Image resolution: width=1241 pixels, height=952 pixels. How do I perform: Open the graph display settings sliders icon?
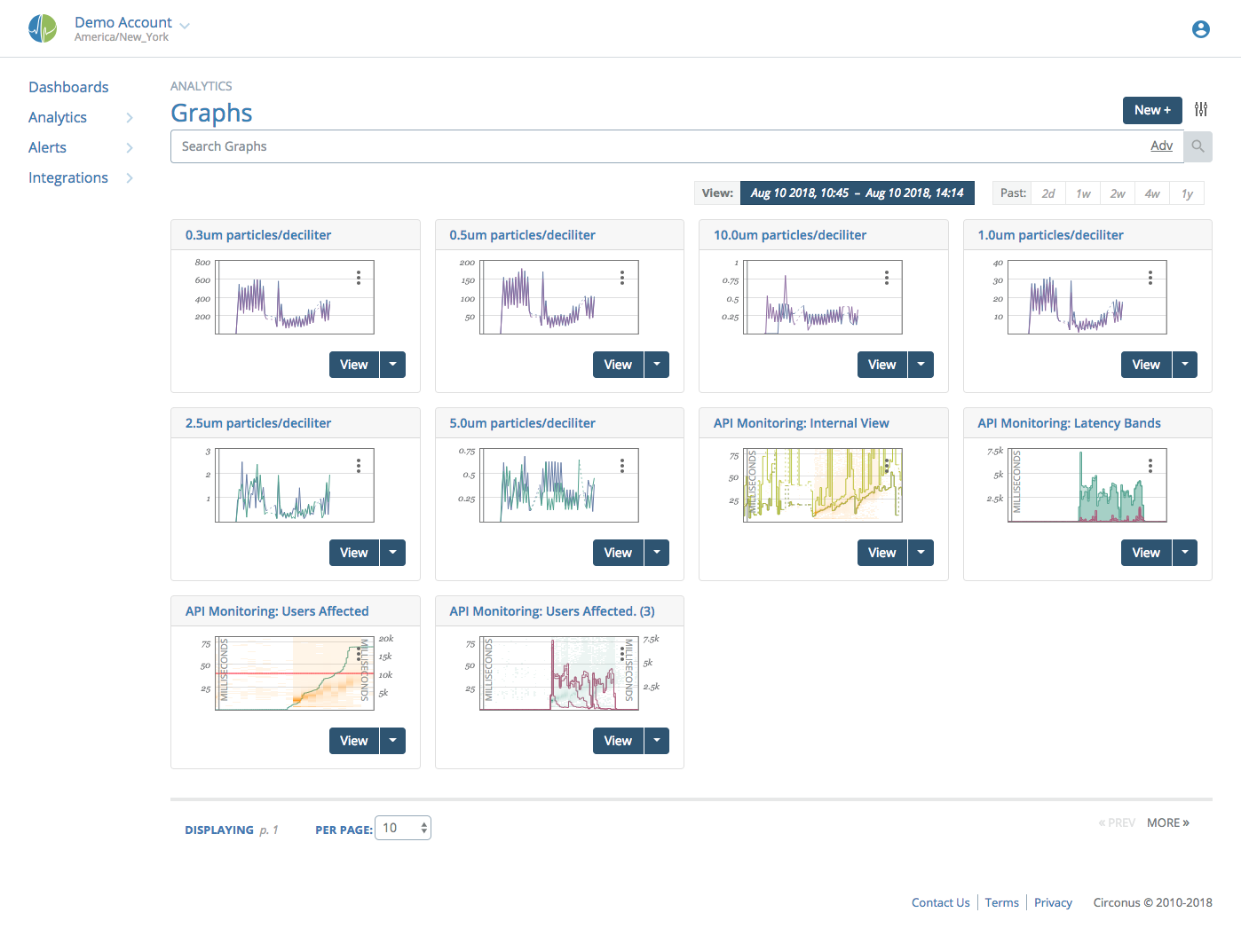click(x=1202, y=109)
